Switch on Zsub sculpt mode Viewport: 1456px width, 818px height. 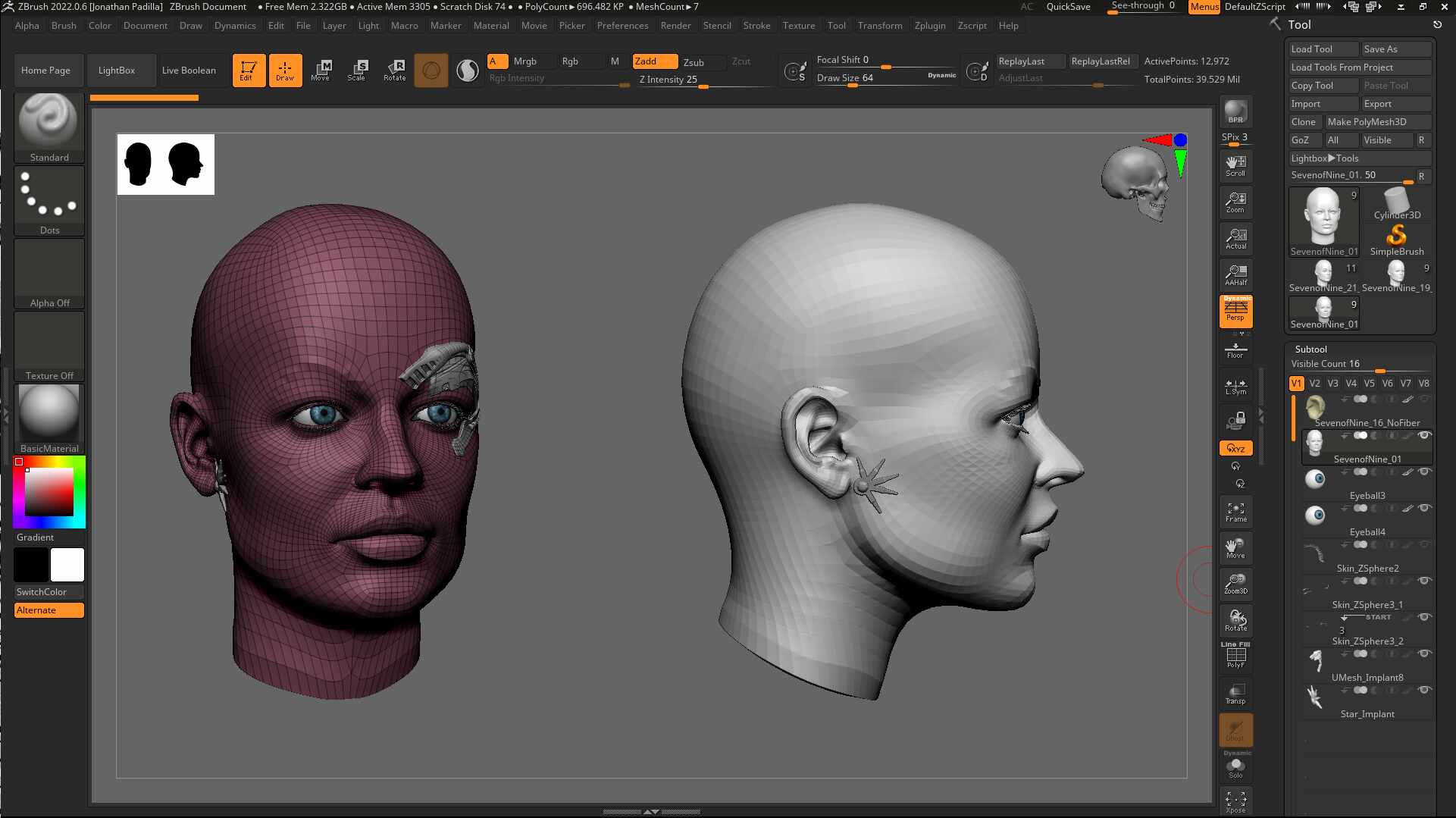694,61
